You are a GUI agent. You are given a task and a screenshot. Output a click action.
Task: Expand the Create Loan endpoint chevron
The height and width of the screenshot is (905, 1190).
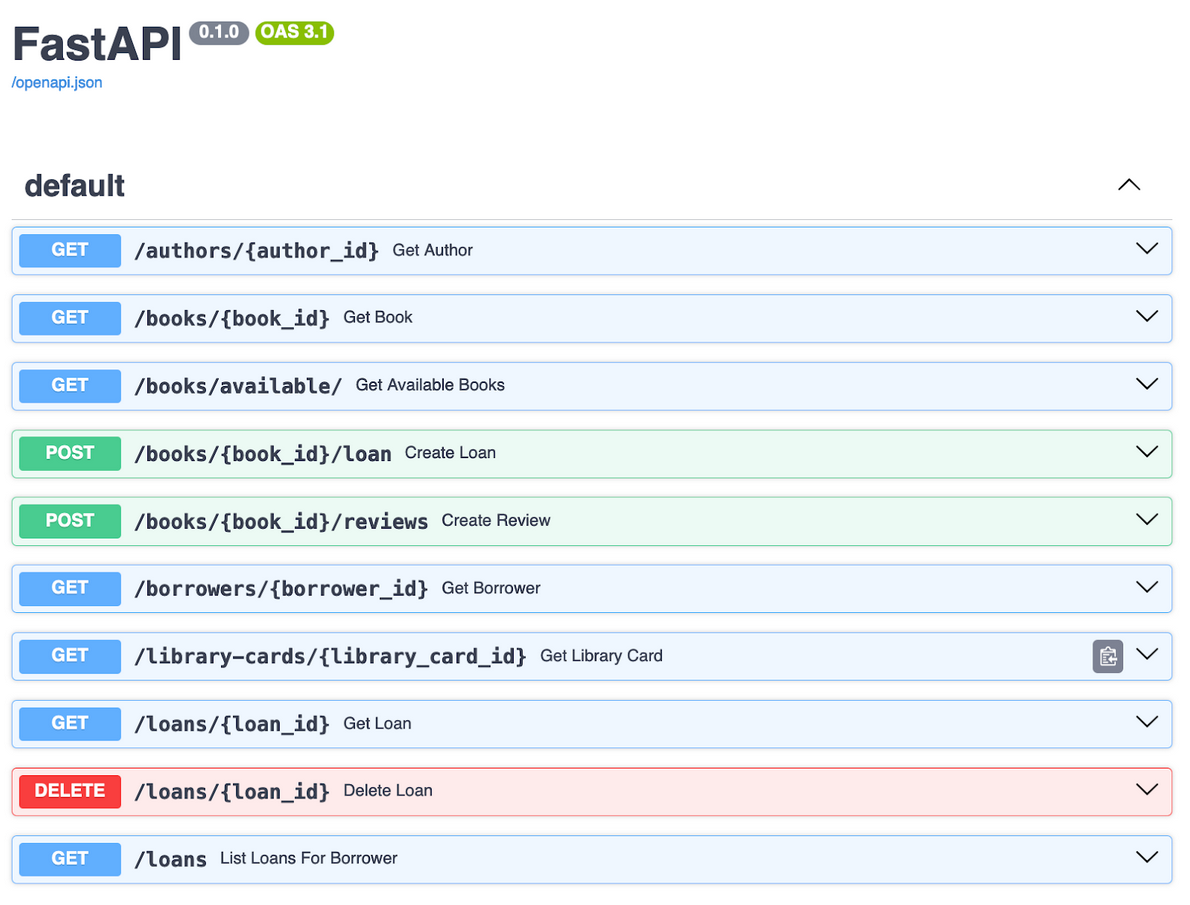1146,452
